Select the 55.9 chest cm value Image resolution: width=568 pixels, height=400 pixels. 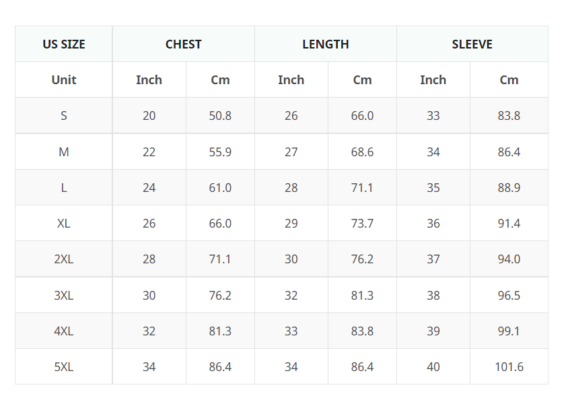point(220,152)
